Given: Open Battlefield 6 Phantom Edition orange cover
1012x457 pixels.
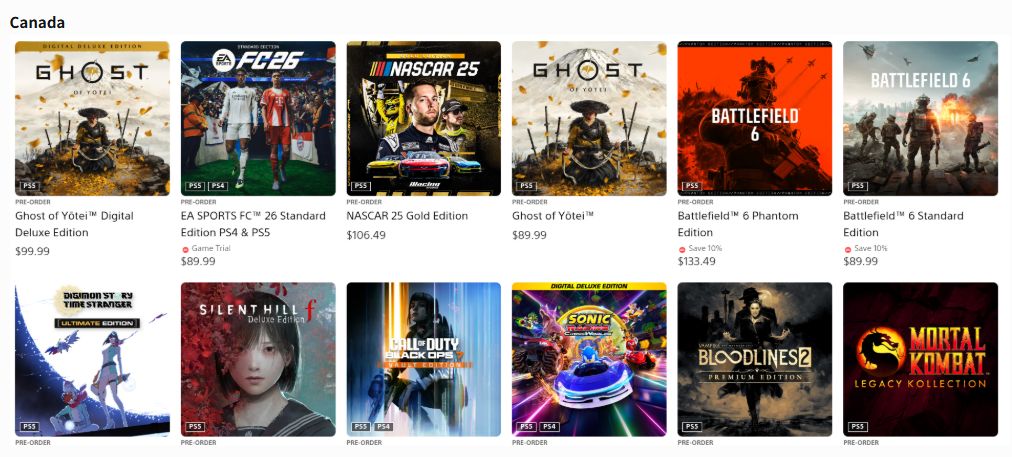Looking at the screenshot, I should point(754,118).
